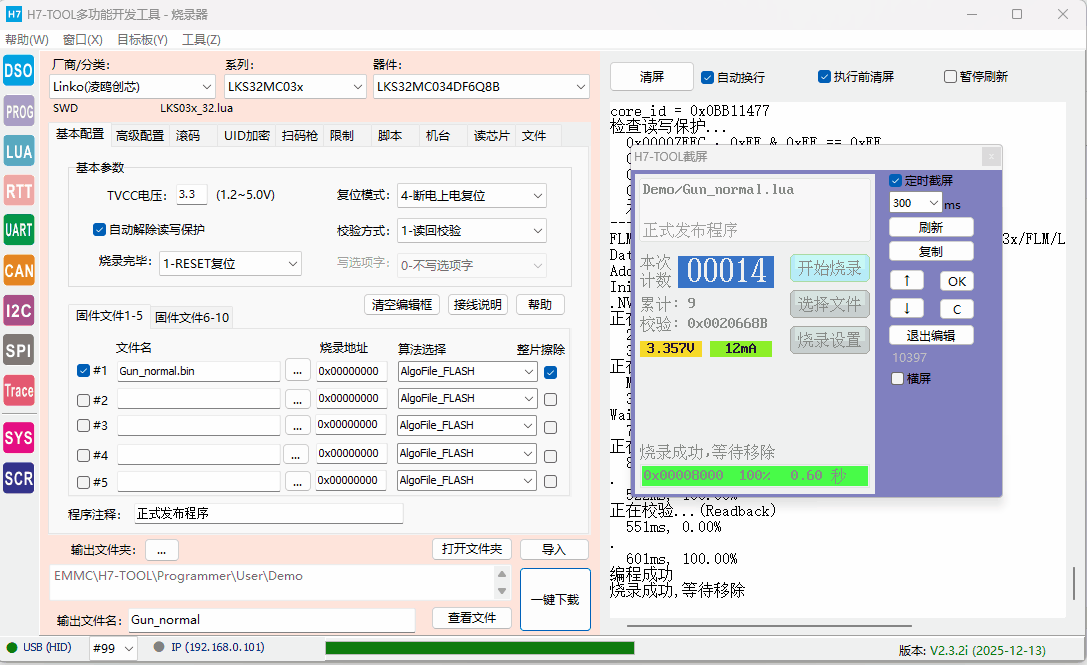Open the 器件 device selection dropdown
1087x665 pixels.
[482, 86]
